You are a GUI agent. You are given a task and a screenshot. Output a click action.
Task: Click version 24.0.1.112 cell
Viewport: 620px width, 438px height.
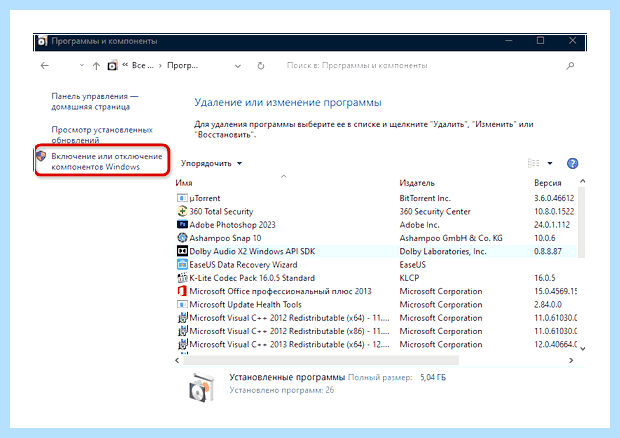pos(552,225)
